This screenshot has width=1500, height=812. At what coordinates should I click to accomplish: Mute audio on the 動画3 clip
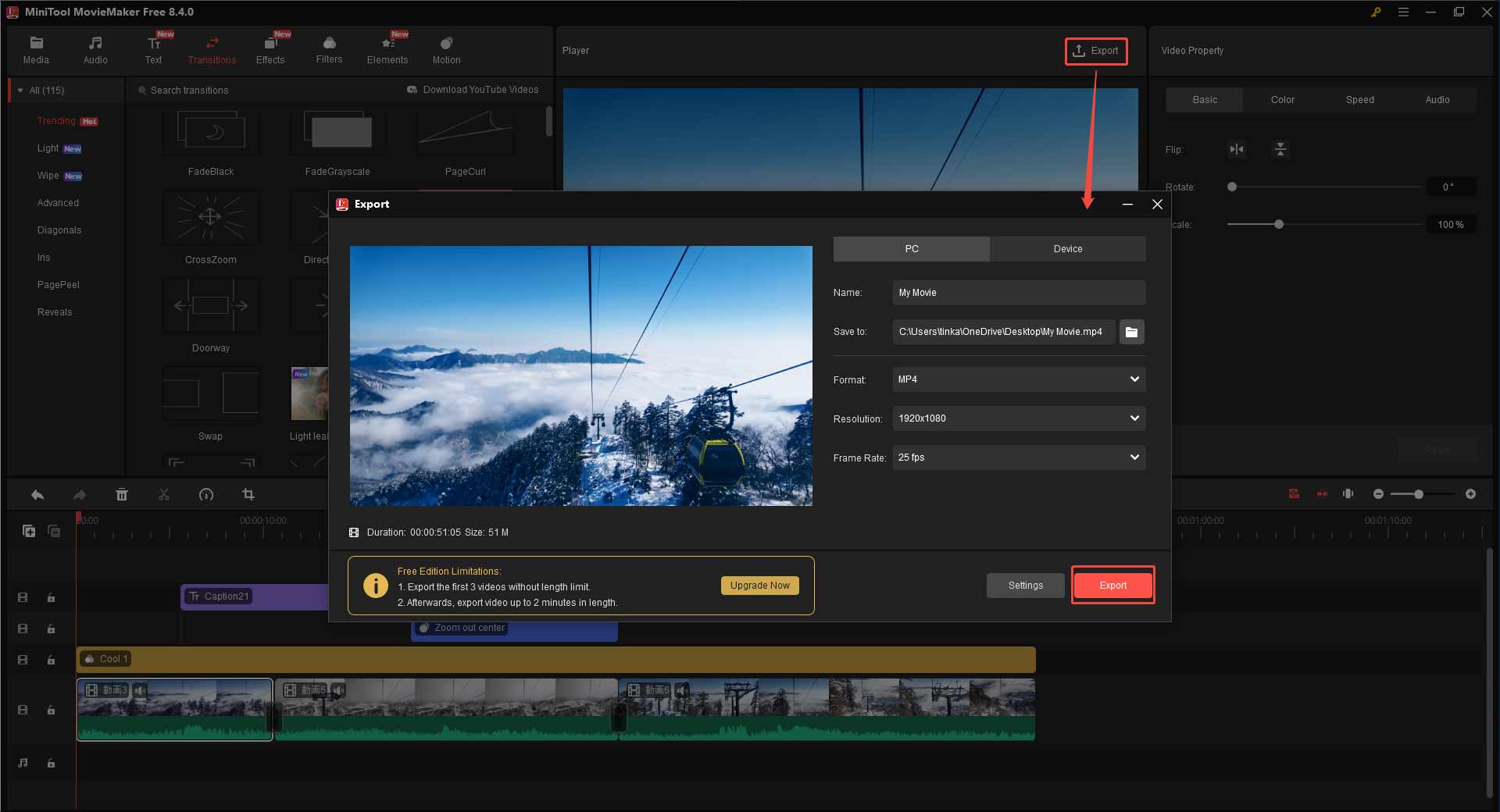point(140,690)
